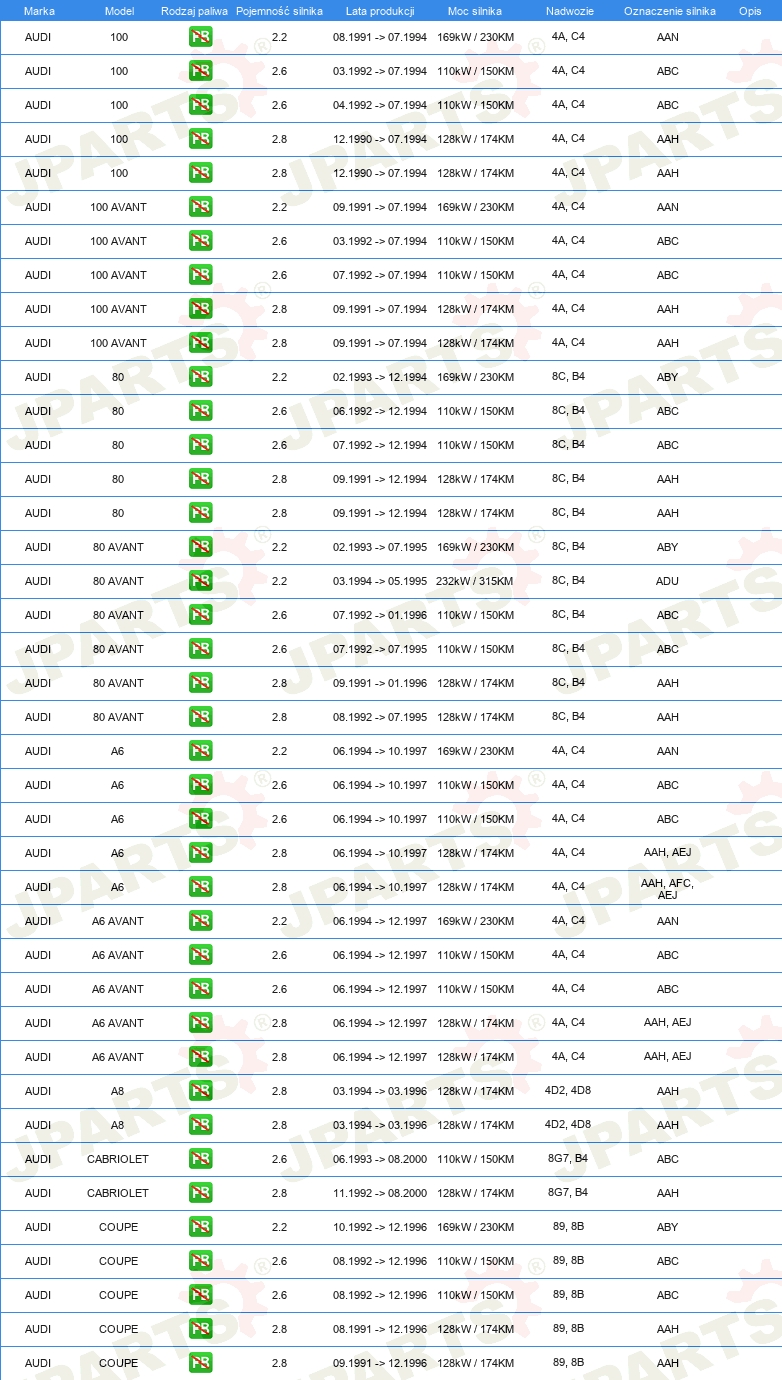Click fuel icon for 80 AVANT dated 08.1992 -> 07.1995
Image resolution: width=782 pixels, height=1380 pixels.
click(x=200, y=718)
